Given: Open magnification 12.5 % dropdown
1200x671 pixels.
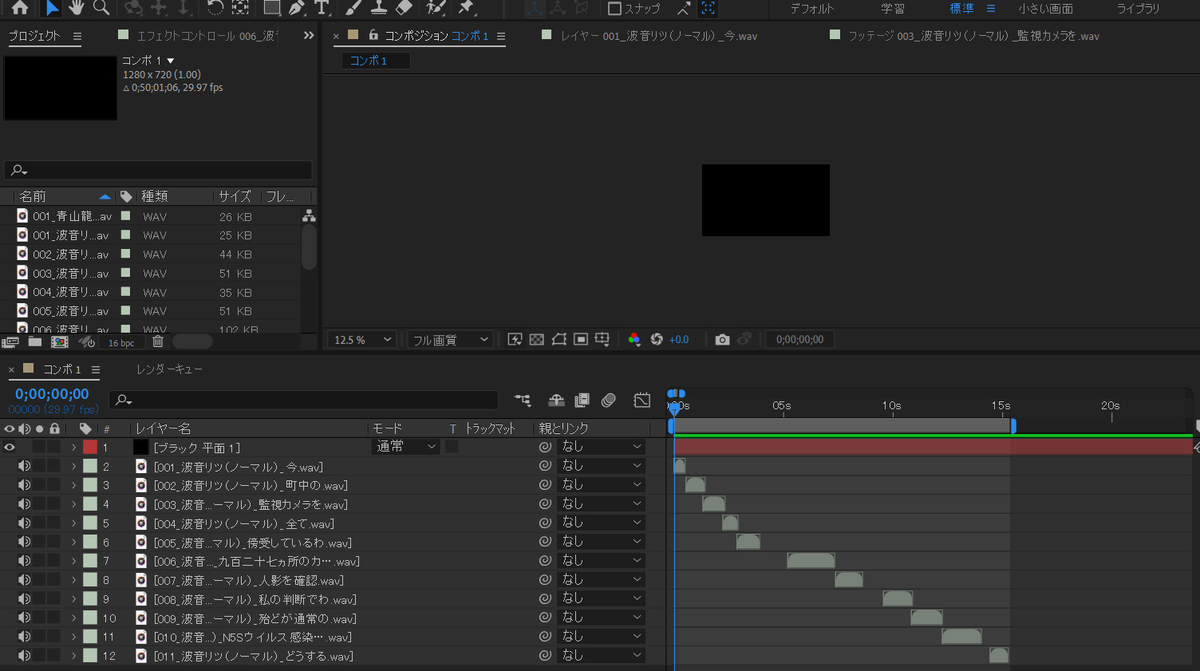Looking at the screenshot, I should 362,340.
